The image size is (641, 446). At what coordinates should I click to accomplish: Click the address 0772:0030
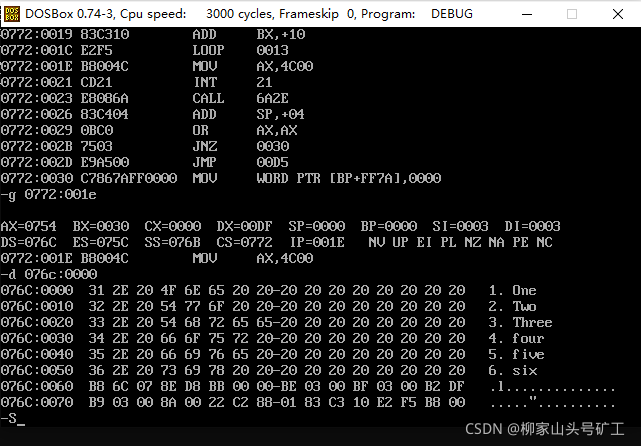coord(37,178)
